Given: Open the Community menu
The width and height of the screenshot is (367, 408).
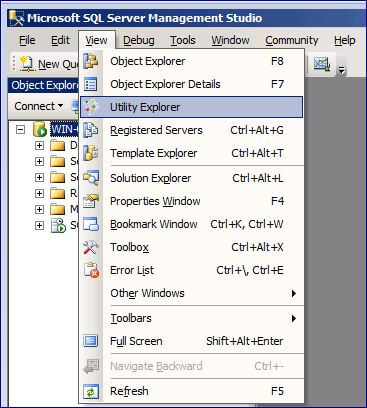Looking at the screenshot, I should pos(292,40).
